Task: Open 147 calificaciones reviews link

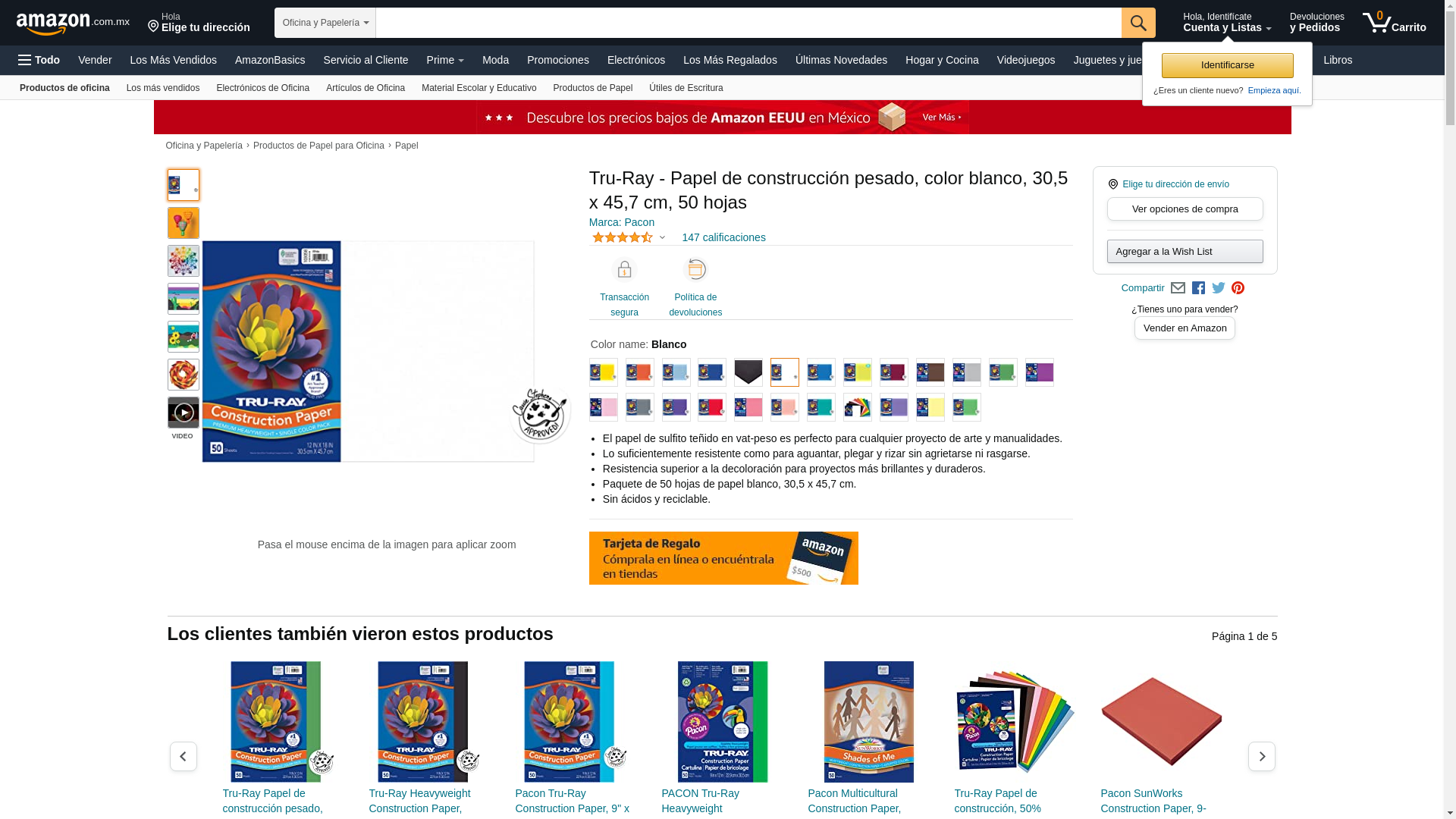Action: pos(723,237)
